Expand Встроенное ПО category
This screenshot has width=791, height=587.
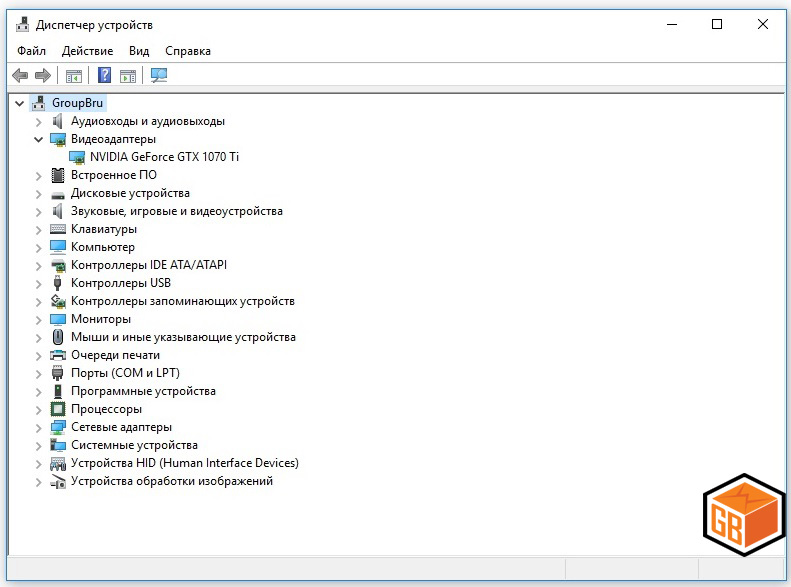(x=38, y=176)
